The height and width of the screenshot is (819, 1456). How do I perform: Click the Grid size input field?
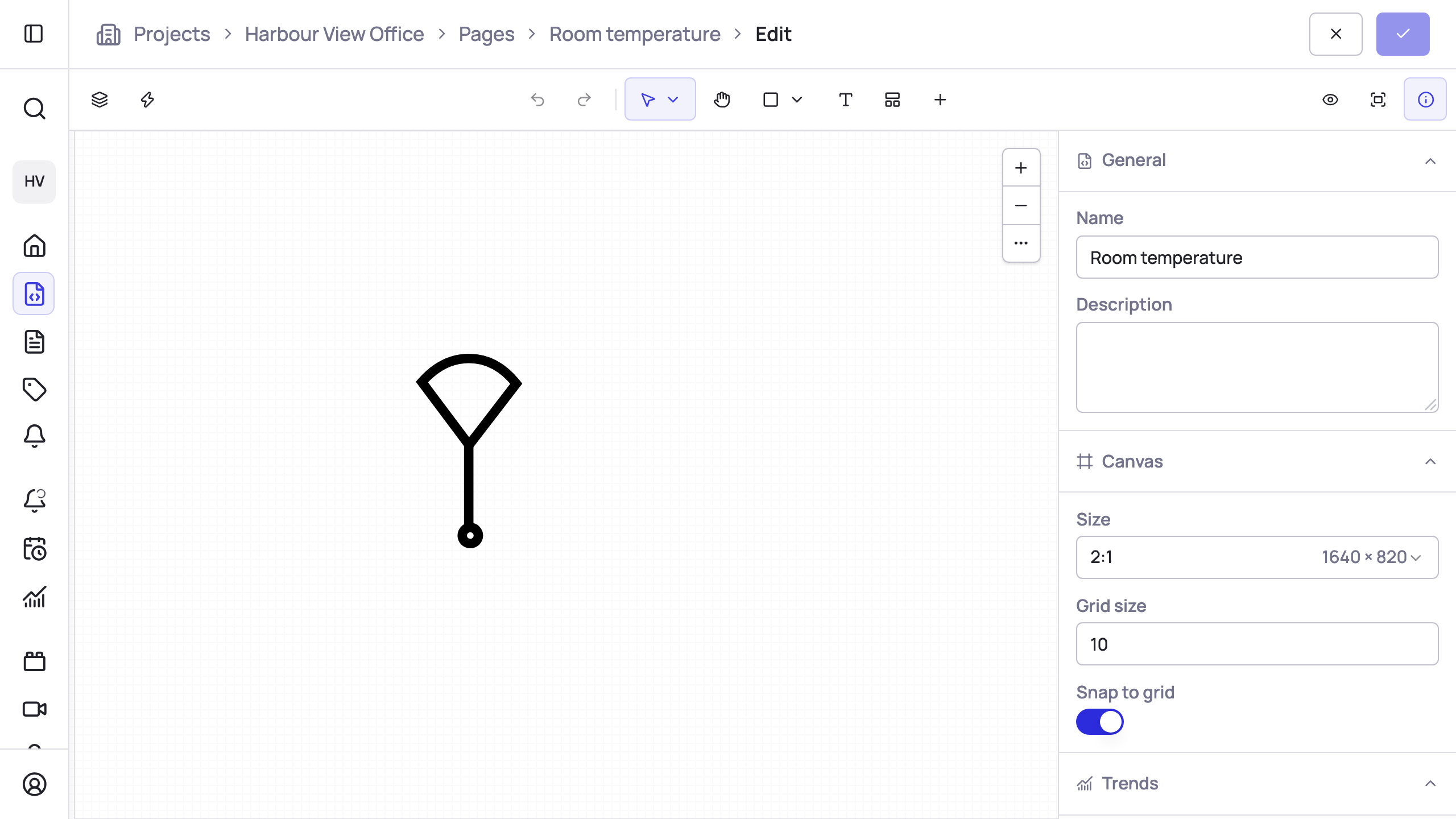click(x=1257, y=644)
